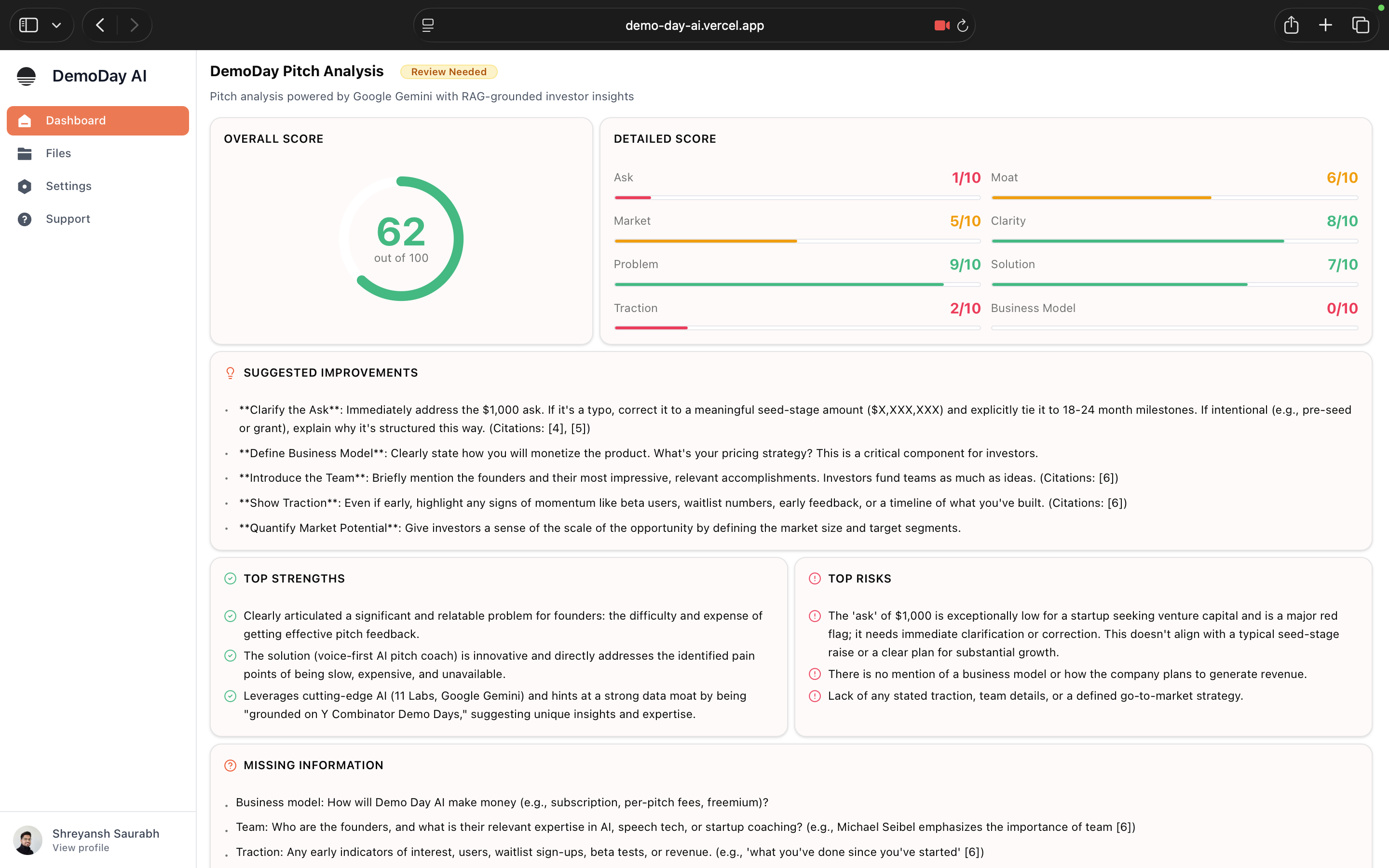Go back to the previous page
Image resolution: width=1389 pixels, height=868 pixels.
pos(100,25)
